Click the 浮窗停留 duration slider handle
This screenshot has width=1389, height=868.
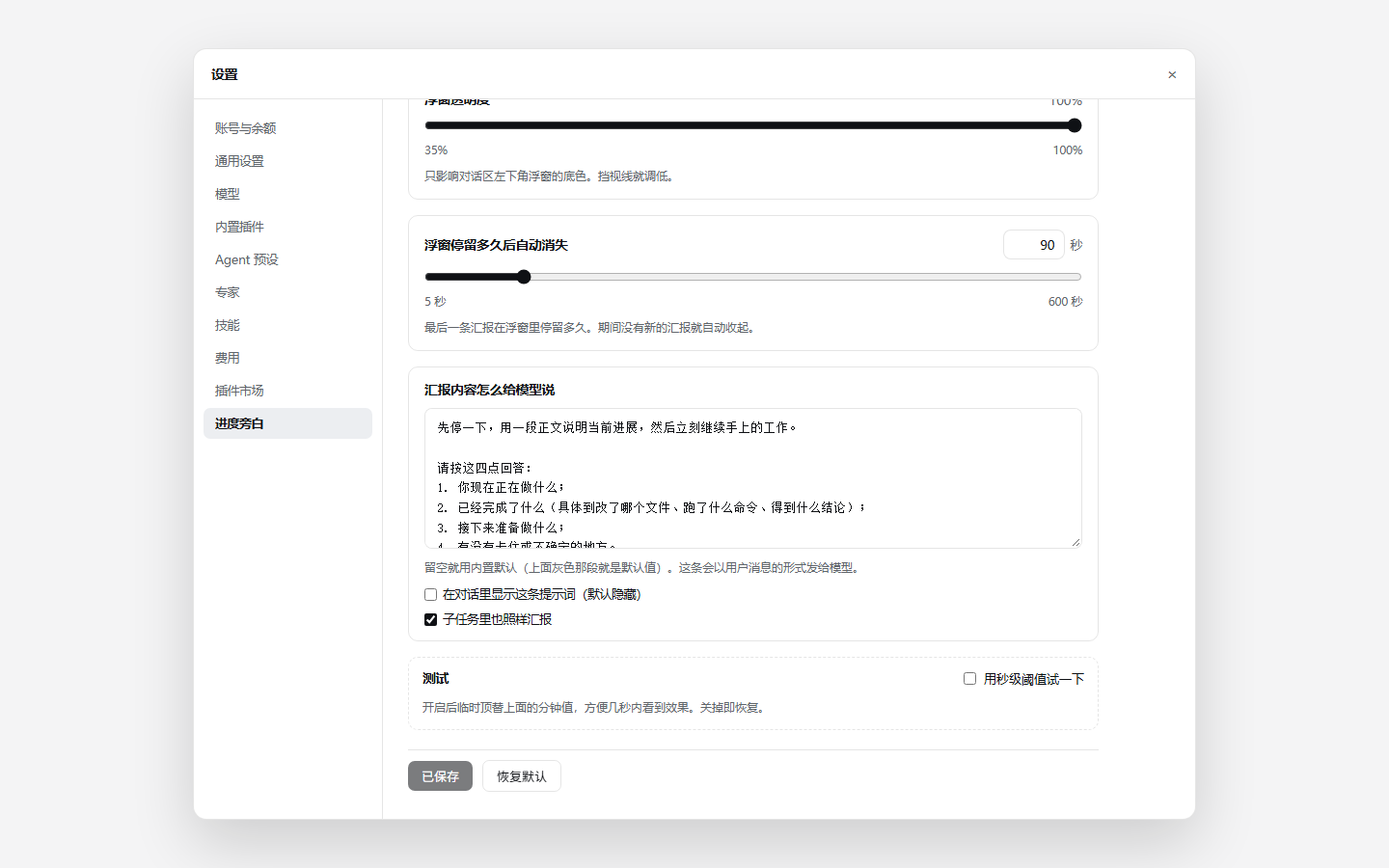click(524, 277)
